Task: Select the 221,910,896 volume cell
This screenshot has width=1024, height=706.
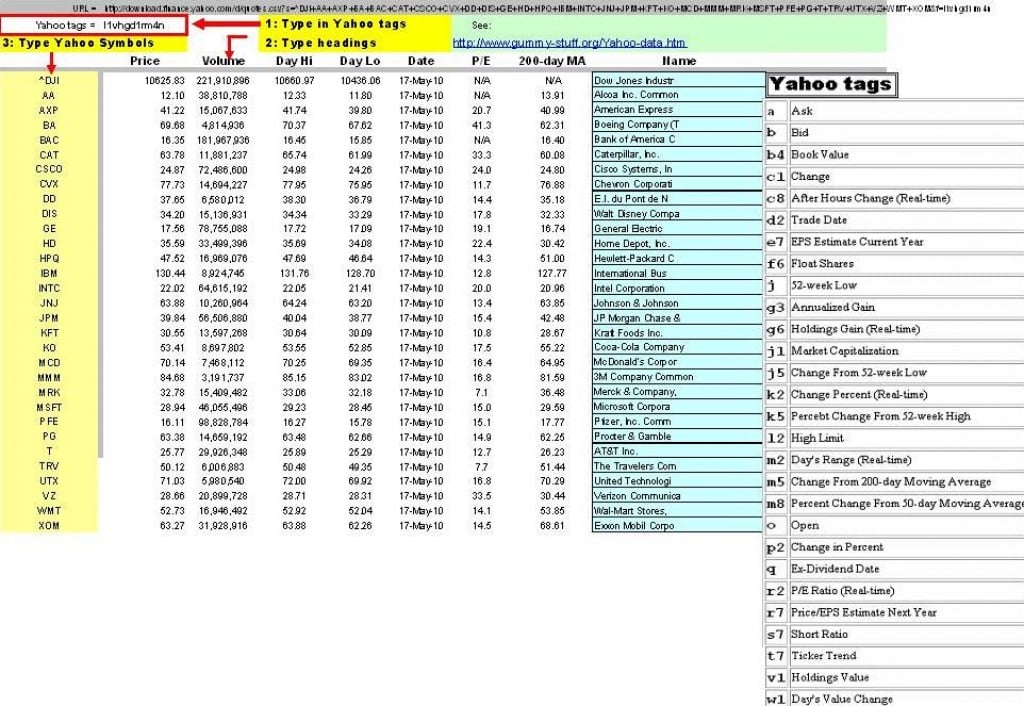Action: coord(223,80)
